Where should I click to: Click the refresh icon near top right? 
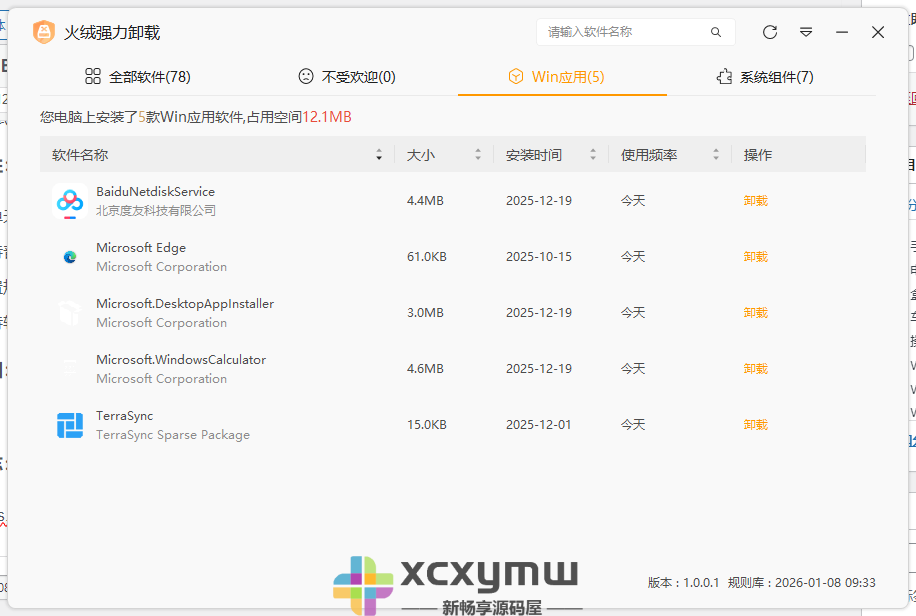coord(769,32)
